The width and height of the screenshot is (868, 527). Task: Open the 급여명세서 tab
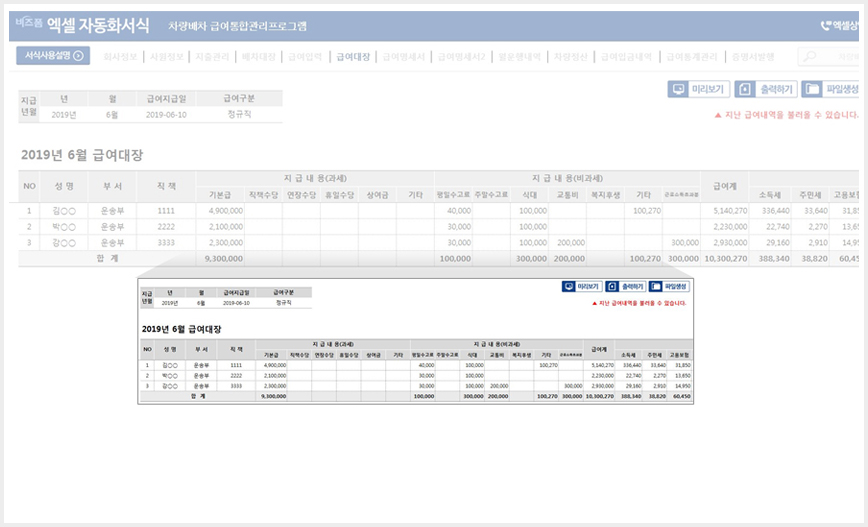pyautogui.click(x=404, y=56)
